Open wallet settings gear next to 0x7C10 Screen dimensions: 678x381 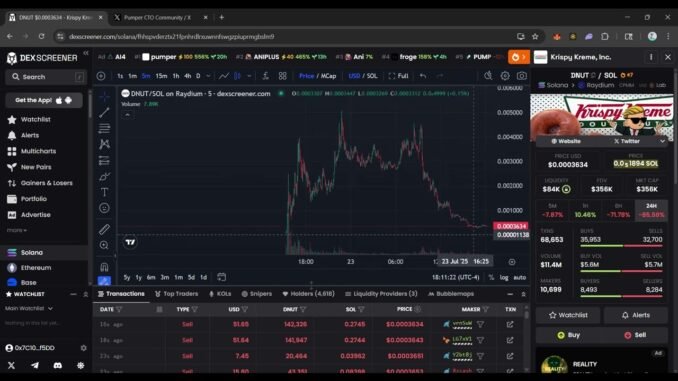[83, 348]
